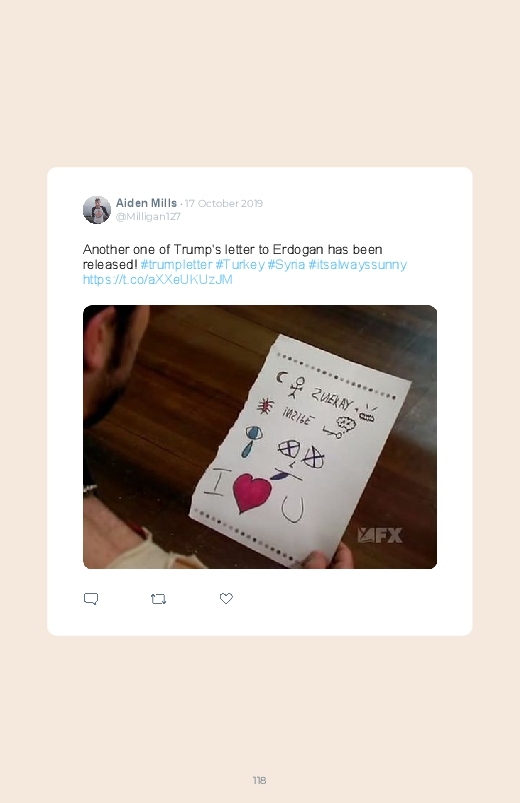This screenshot has width=520, height=803.
Task: Click the red heart drawing on letter
Action: click(x=251, y=492)
